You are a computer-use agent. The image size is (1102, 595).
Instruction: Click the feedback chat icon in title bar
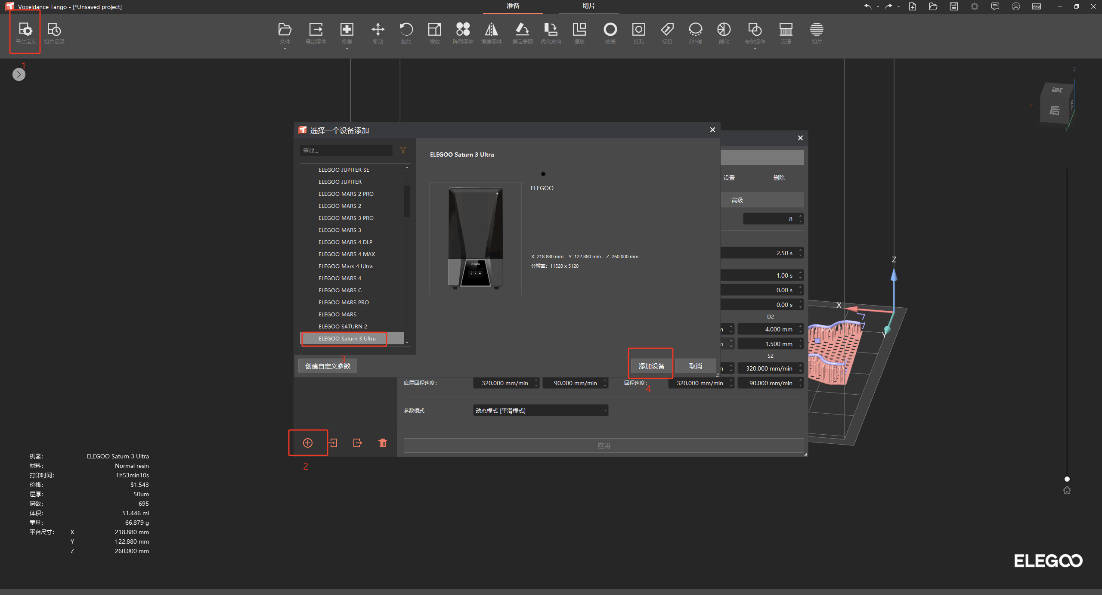click(994, 6)
